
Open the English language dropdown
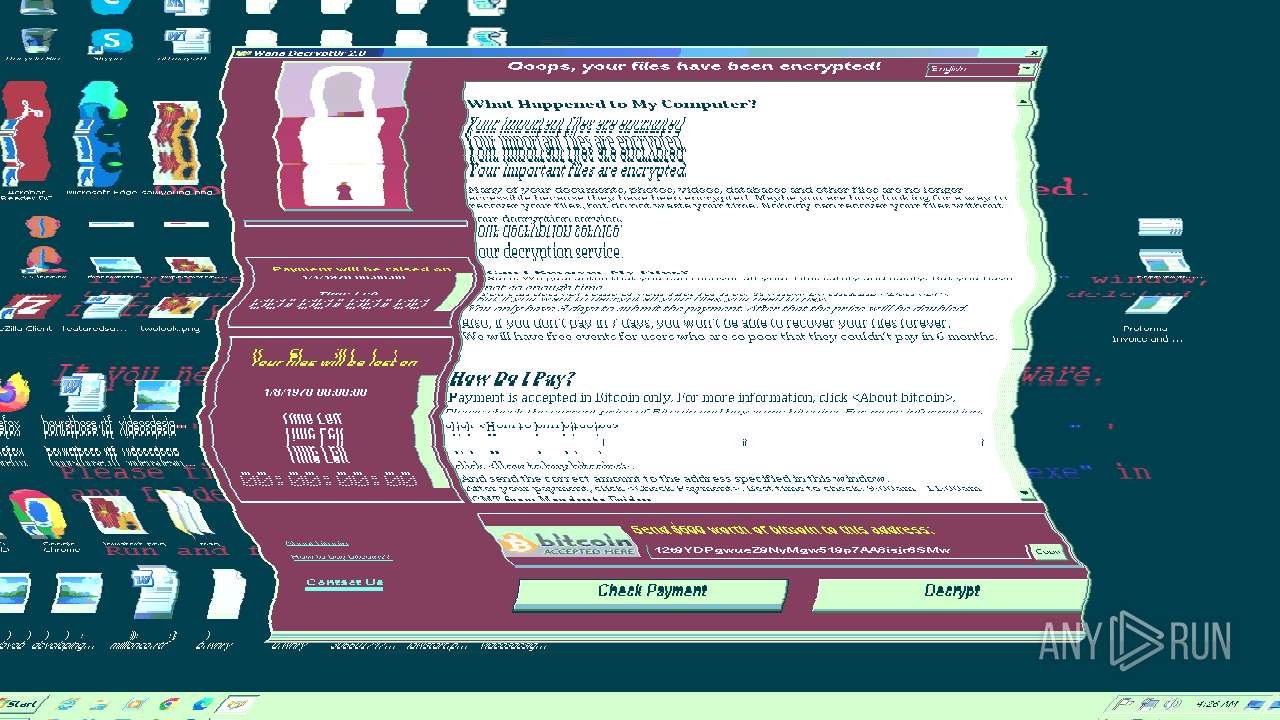click(x=981, y=69)
